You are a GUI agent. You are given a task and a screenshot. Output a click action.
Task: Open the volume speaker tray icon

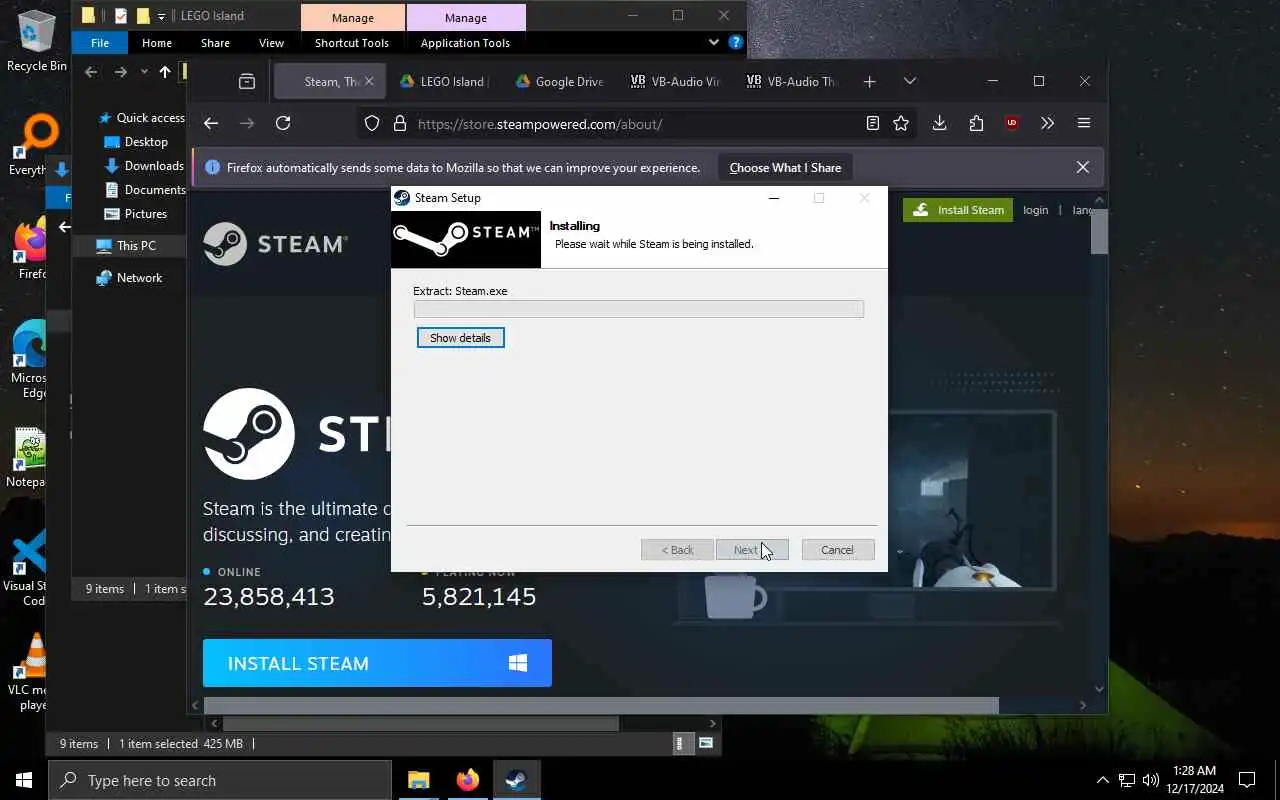(1151, 780)
